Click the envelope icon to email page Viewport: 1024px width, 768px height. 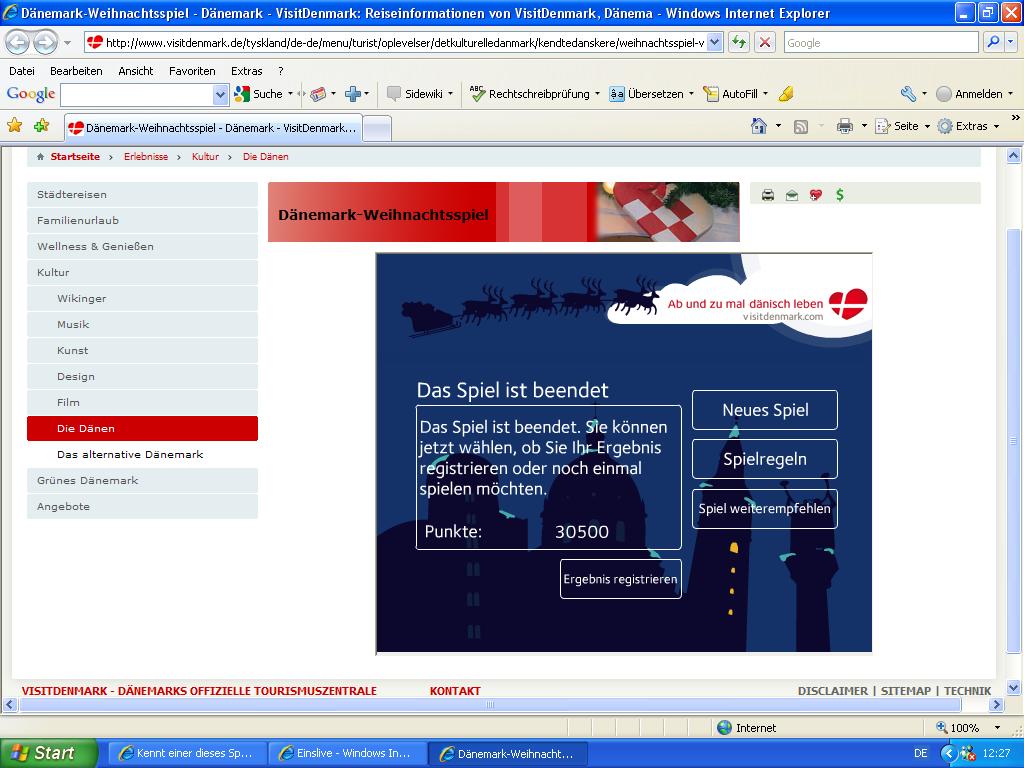[x=792, y=195]
